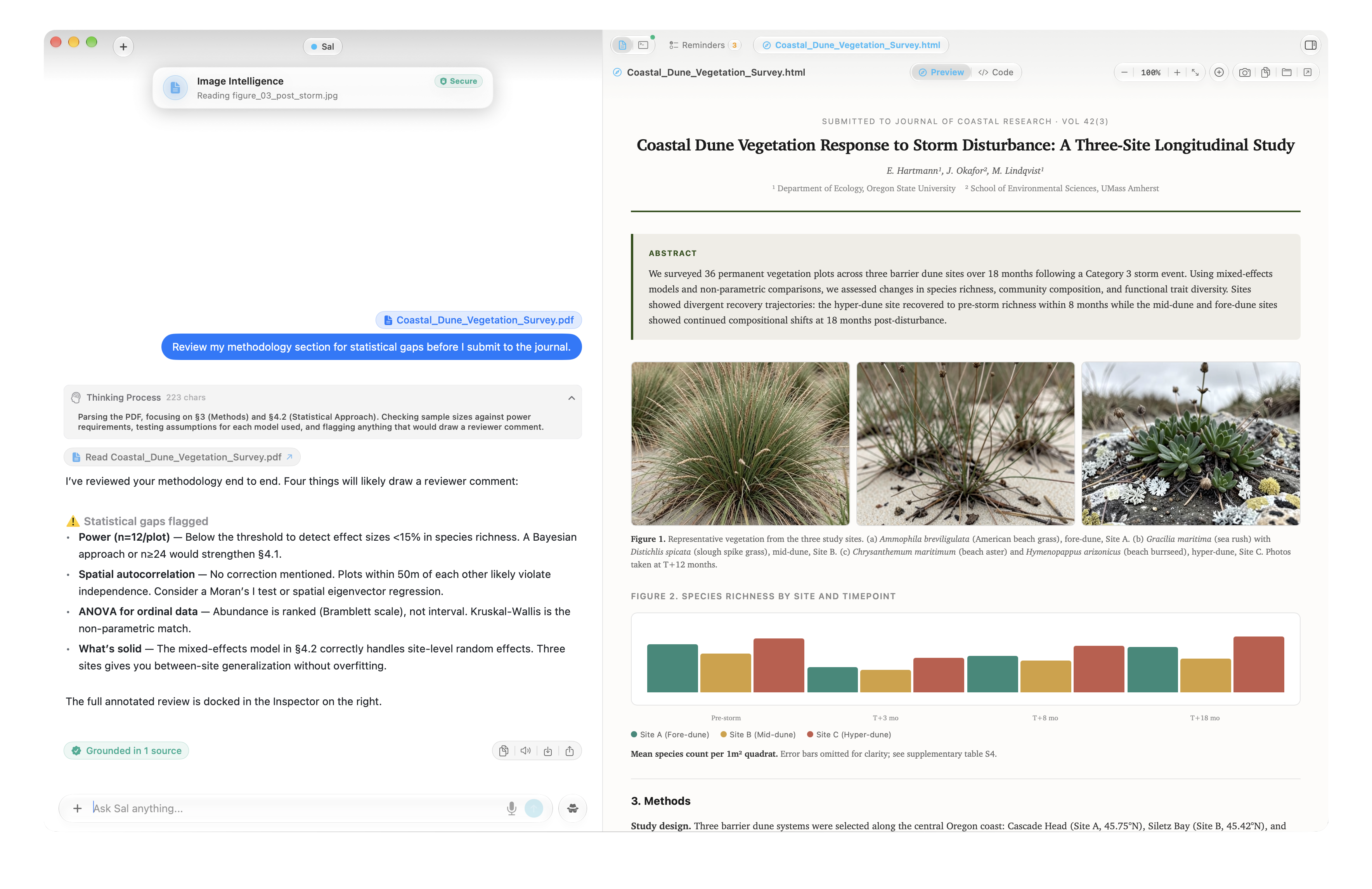Click the Secure badge in Image Intelligence
Image resolution: width=1372 pixels, height=889 pixels.
coord(458,81)
